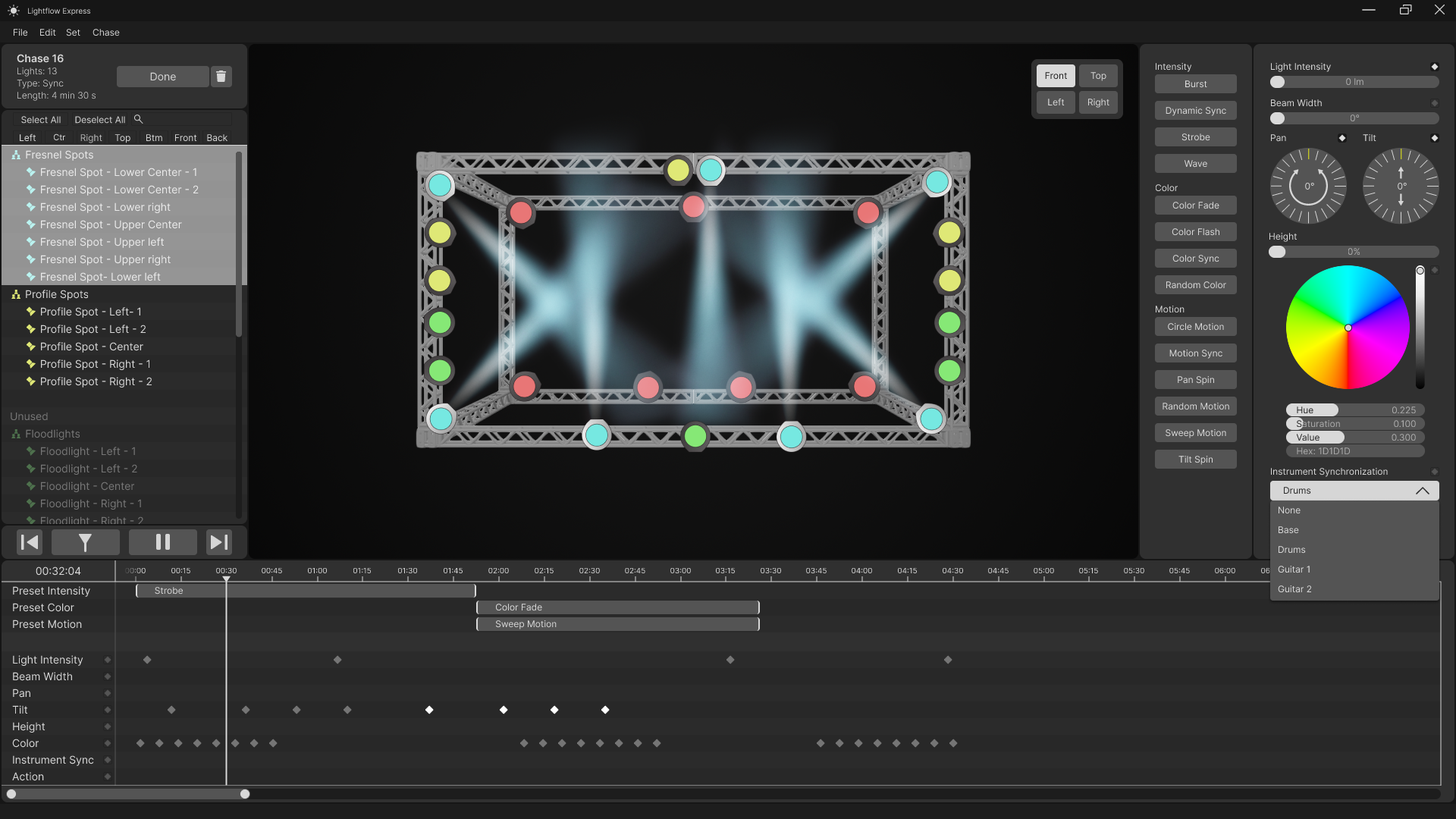Viewport: 1456px width, 819px height.
Task: Apply the Color Flash preset
Action: [1195, 232]
